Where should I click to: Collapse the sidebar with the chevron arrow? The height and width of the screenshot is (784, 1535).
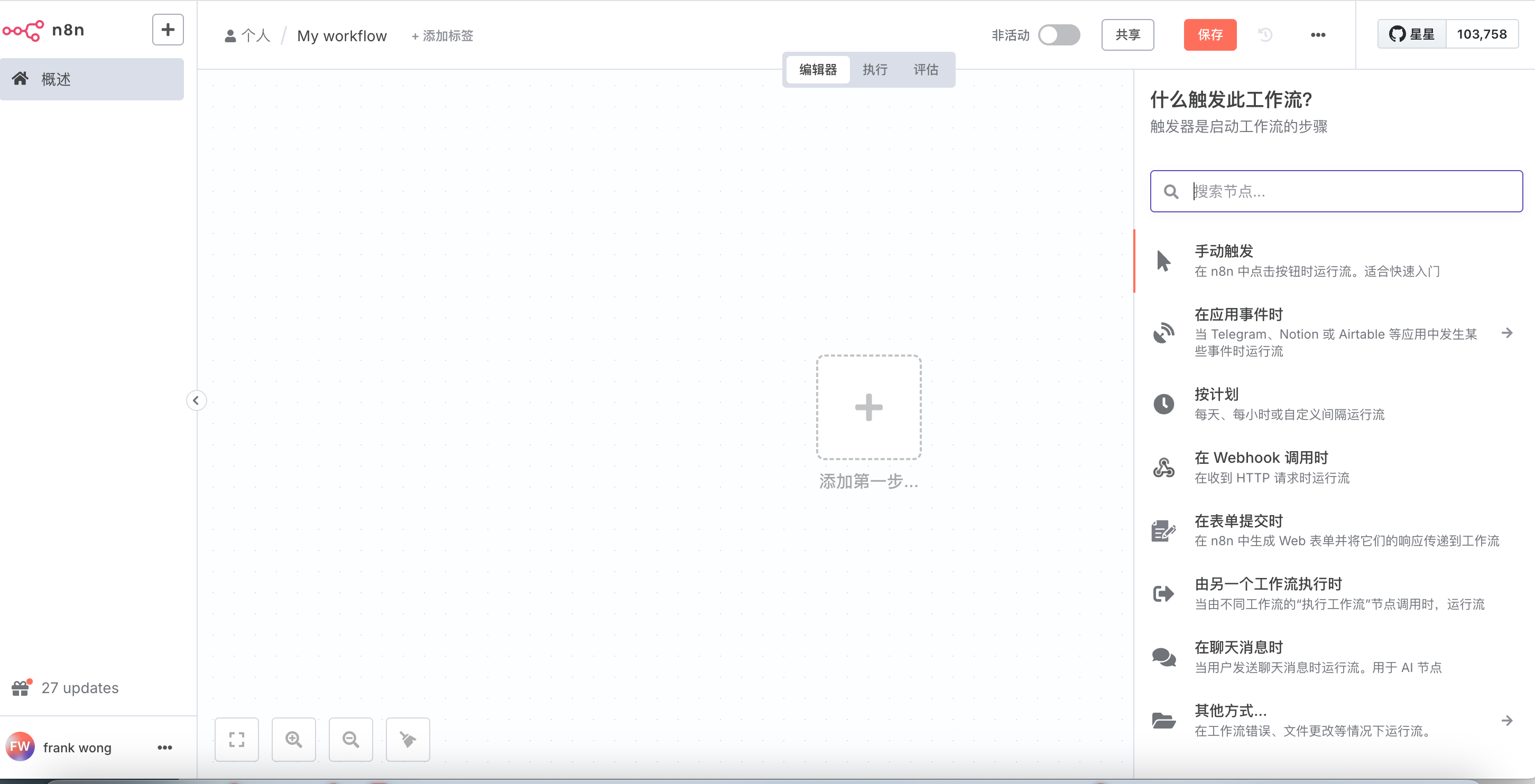coord(196,400)
